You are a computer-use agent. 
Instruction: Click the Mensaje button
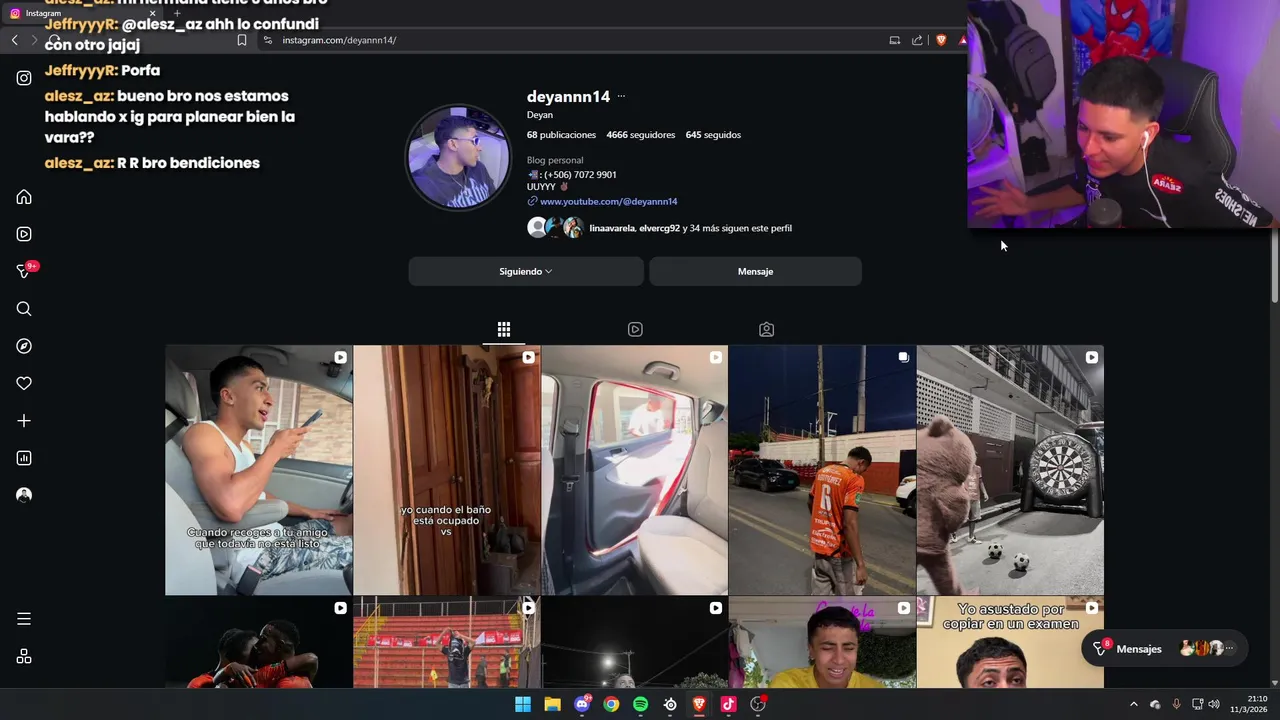pyautogui.click(x=755, y=271)
